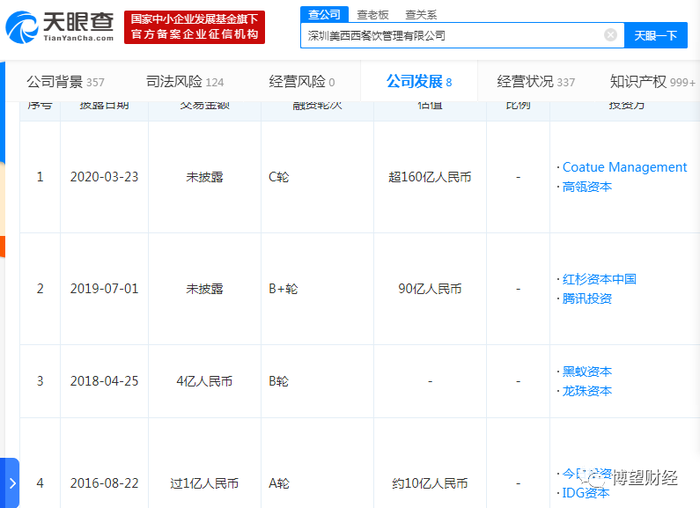Select the date 2019-07-01 cell

(x=104, y=288)
